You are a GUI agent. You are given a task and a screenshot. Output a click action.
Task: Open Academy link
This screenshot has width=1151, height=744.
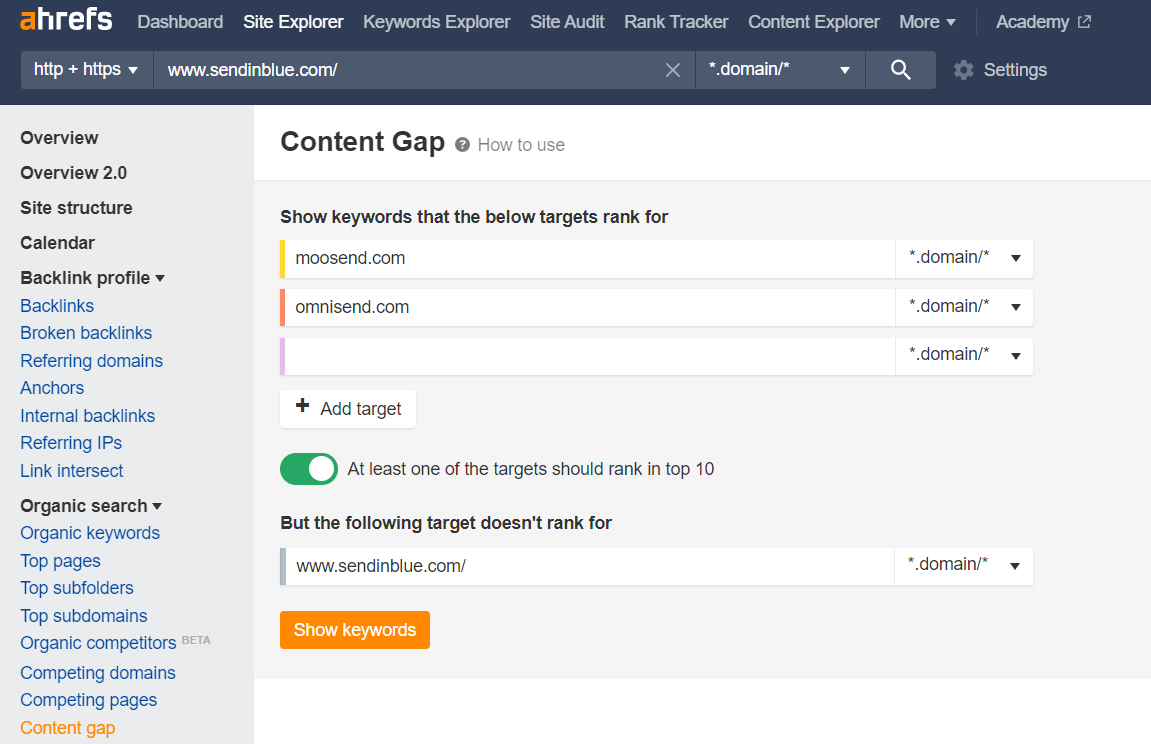1032,22
